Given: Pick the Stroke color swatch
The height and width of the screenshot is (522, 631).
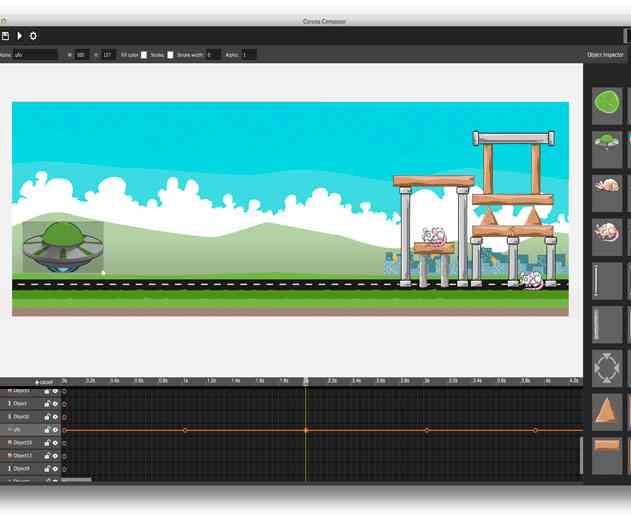Looking at the screenshot, I should coord(170,55).
